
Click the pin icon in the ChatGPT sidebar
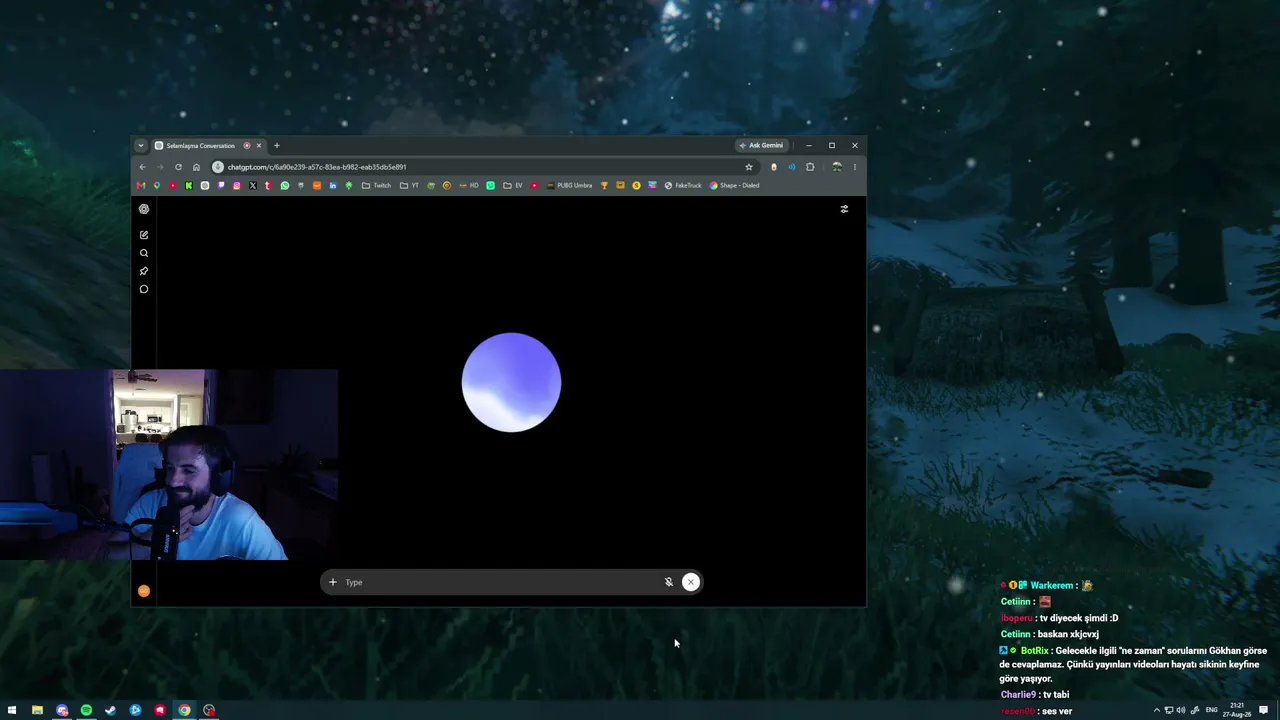click(144, 271)
